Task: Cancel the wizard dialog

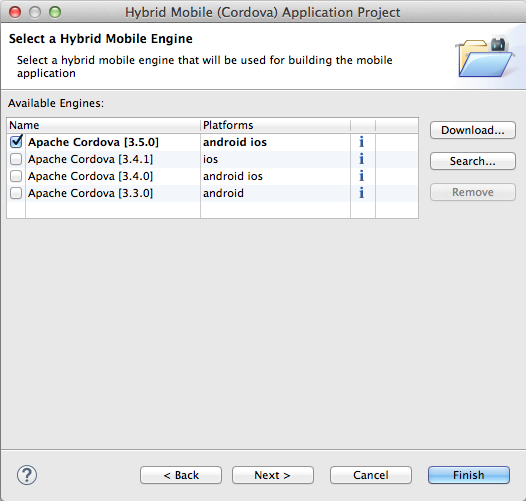Action: tap(371, 475)
